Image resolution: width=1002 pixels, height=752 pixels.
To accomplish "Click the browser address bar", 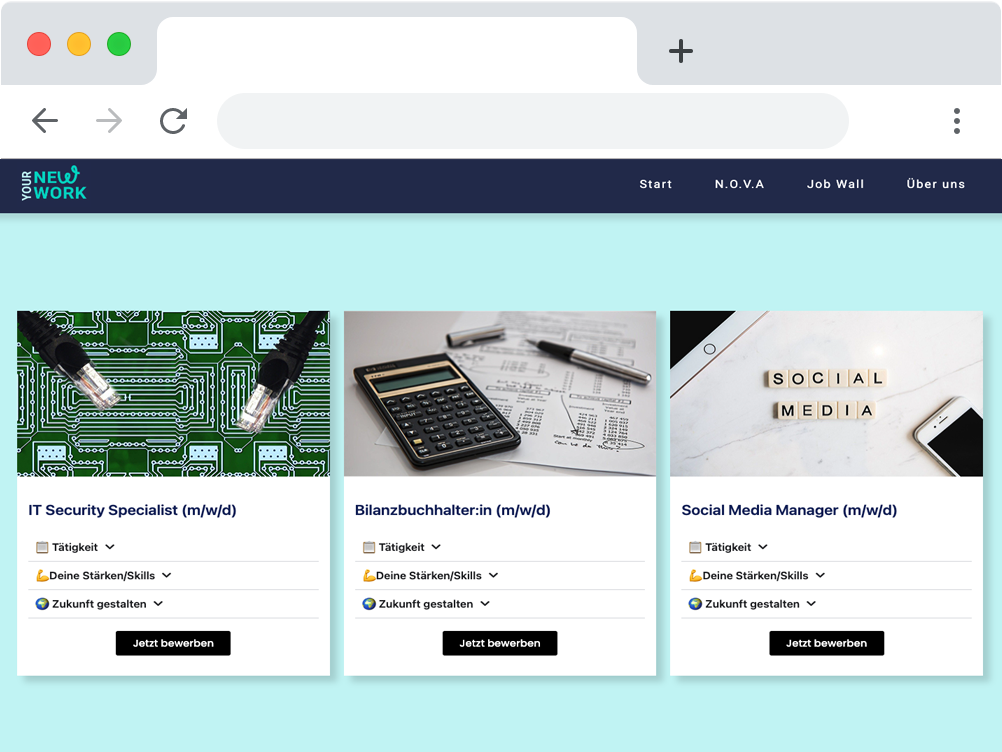I will (532, 121).
